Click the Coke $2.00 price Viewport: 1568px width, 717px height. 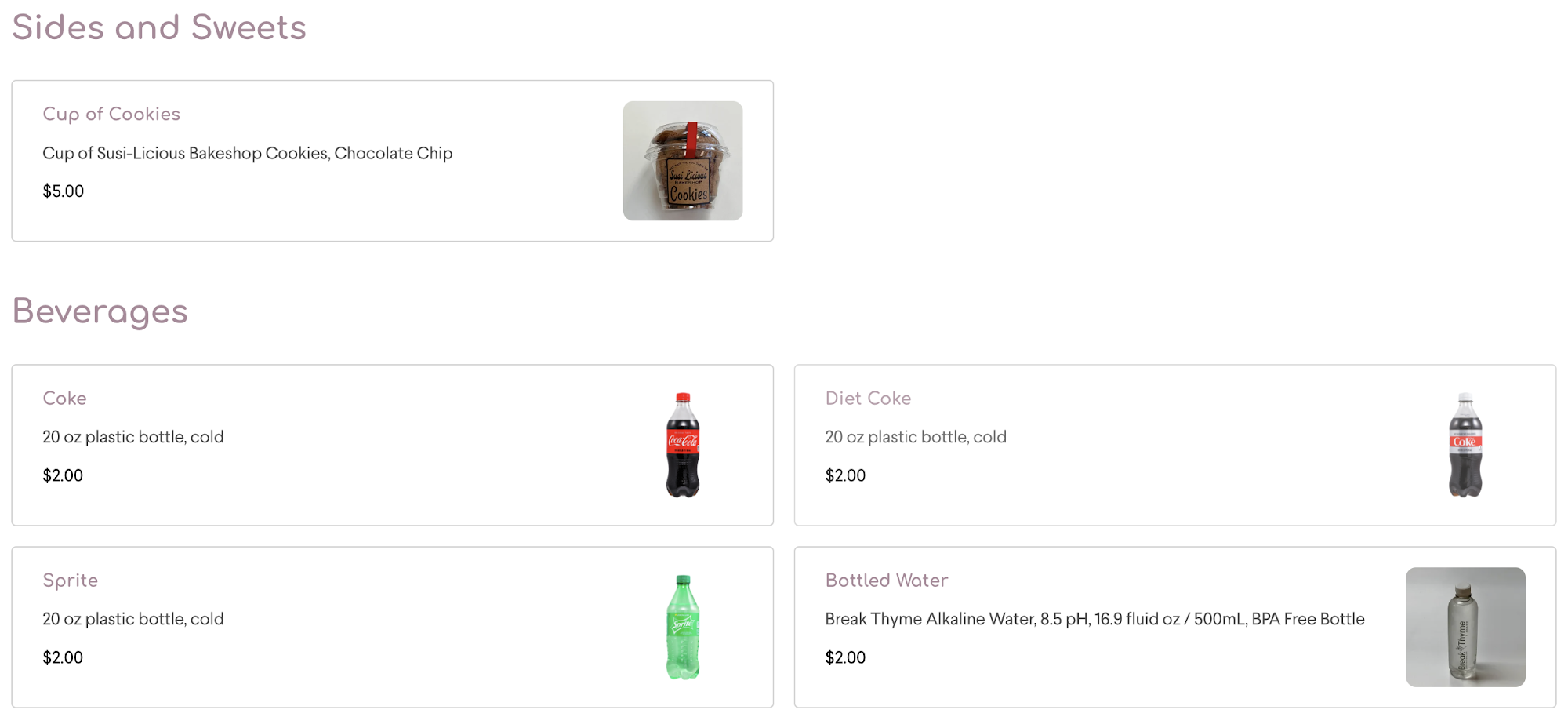[63, 475]
